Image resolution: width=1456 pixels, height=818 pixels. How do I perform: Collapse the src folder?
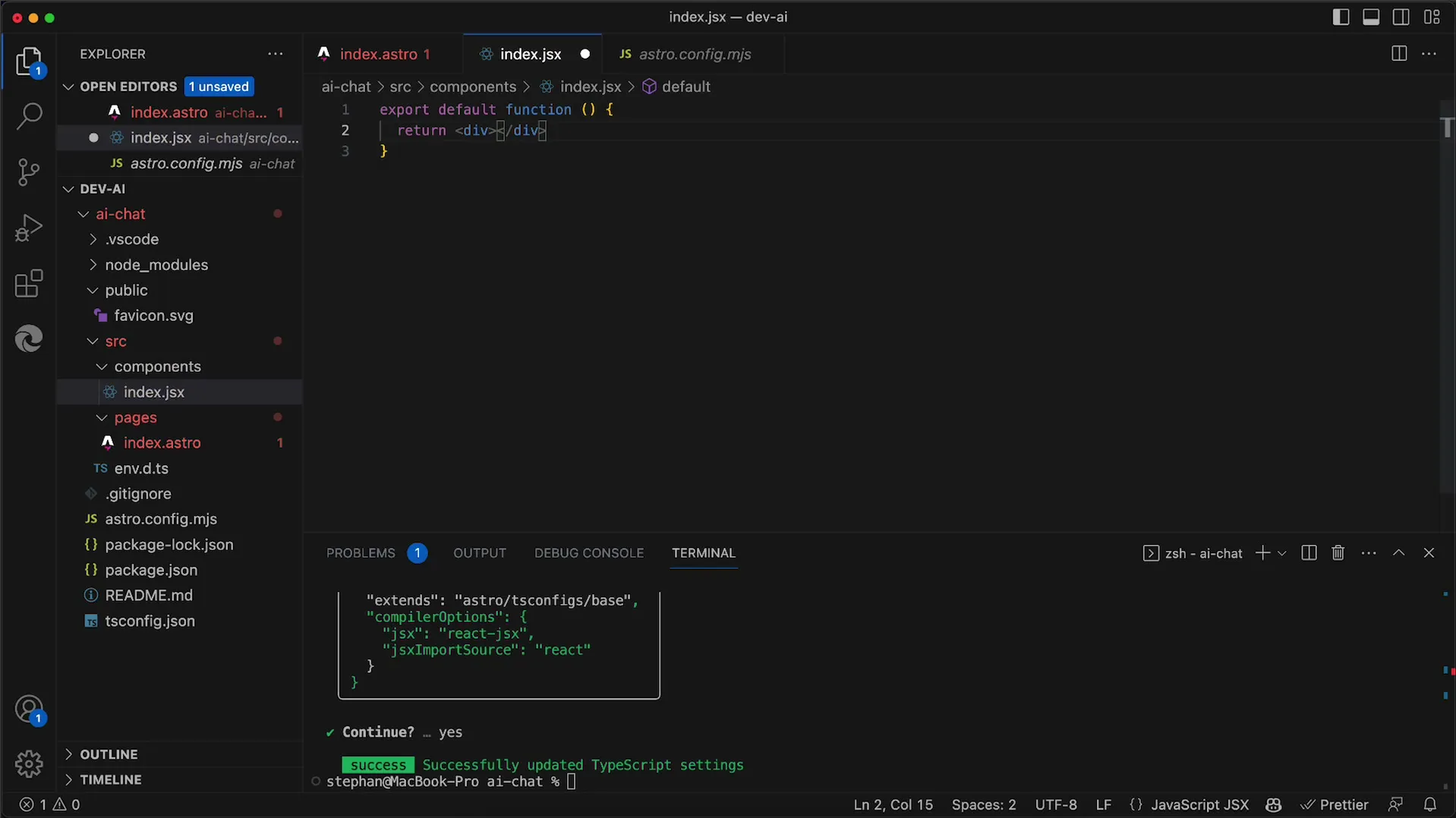tap(93, 341)
